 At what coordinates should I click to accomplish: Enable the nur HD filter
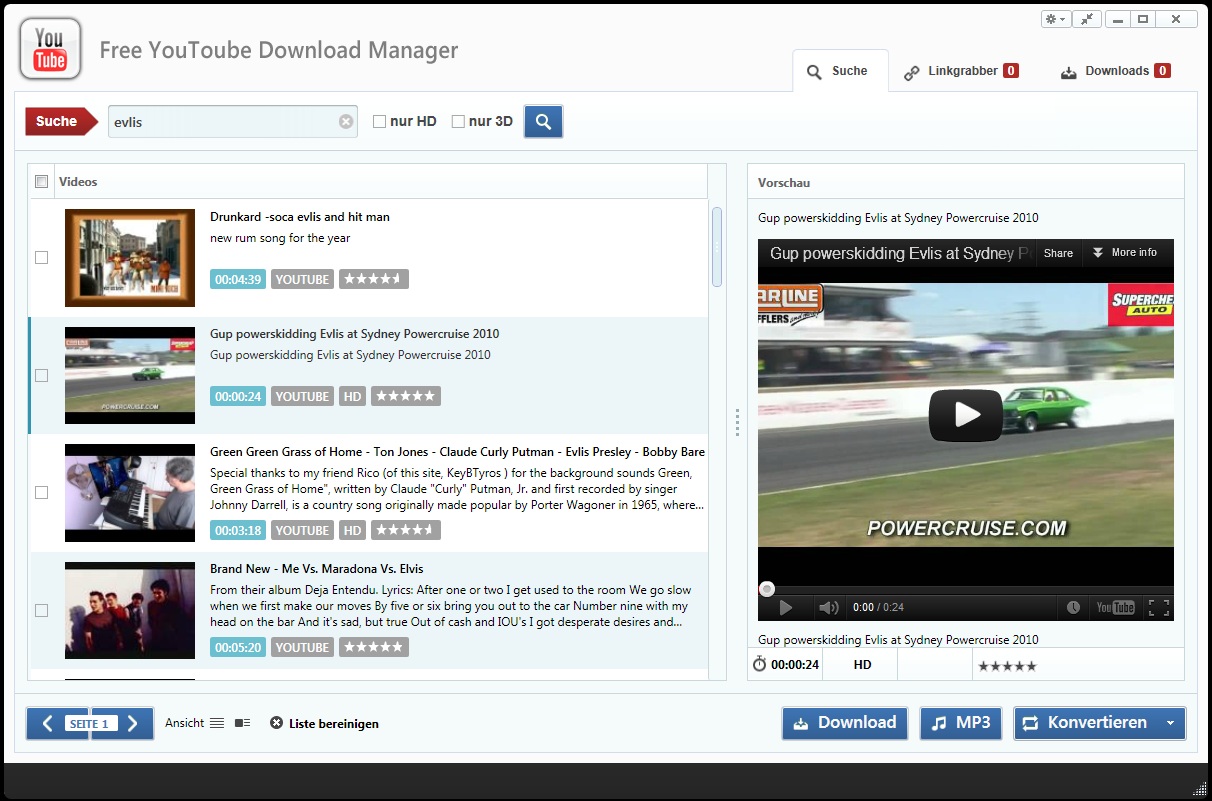coord(379,122)
